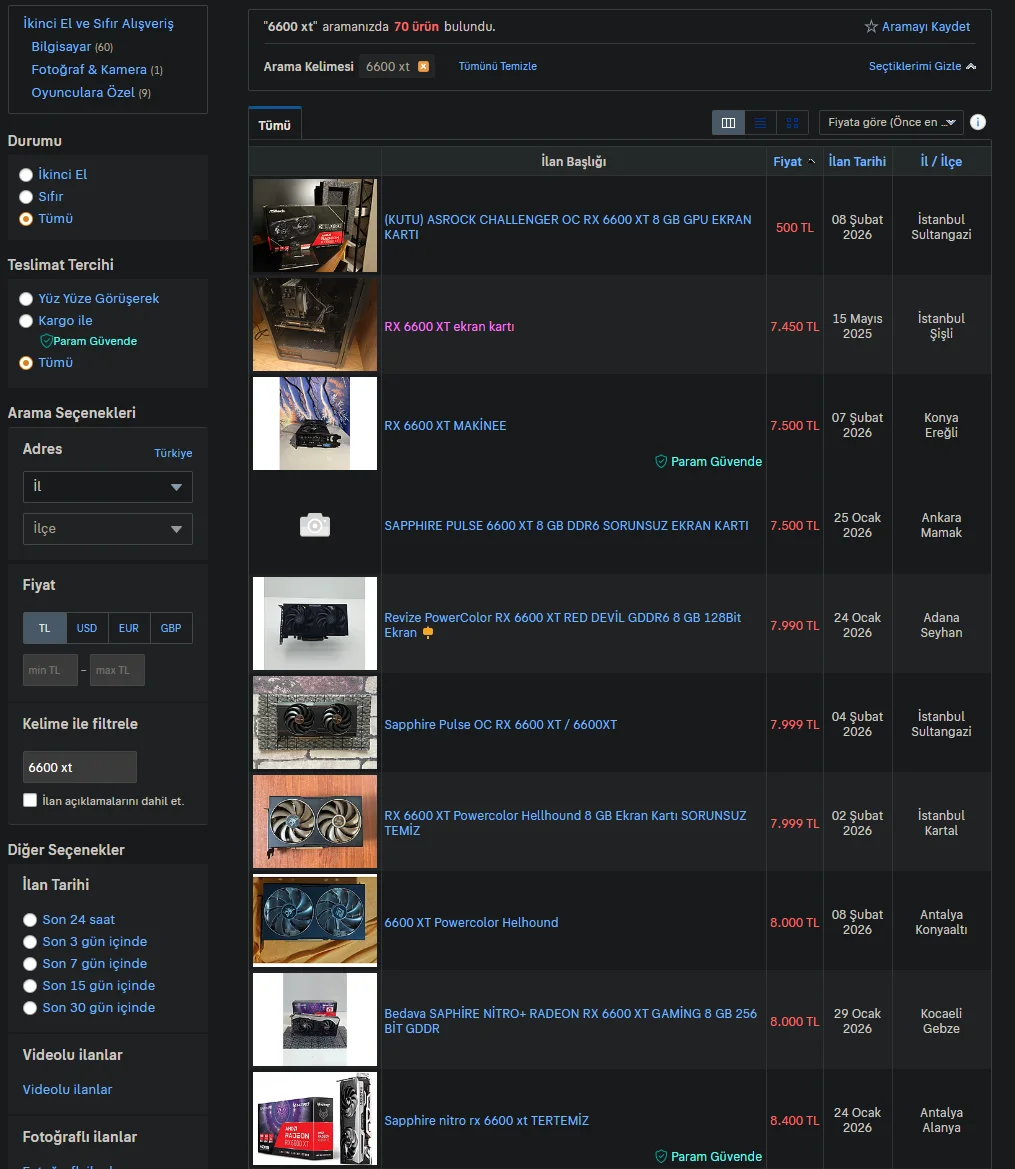The width and height of the screenshot is (1015, 1169).
Task: Select USD currency tab
Action: click(87, 628)
